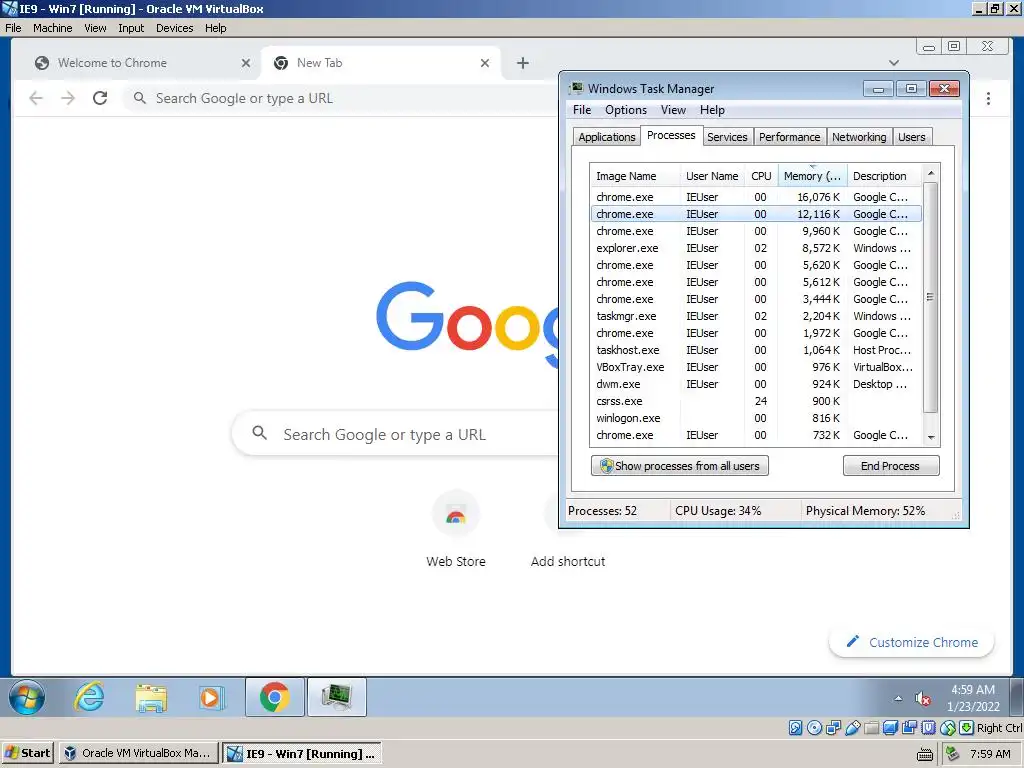This screenshot has width=1024, height=768.
Task: Click VirtualBox USB status icon
Action: [852, 728]
